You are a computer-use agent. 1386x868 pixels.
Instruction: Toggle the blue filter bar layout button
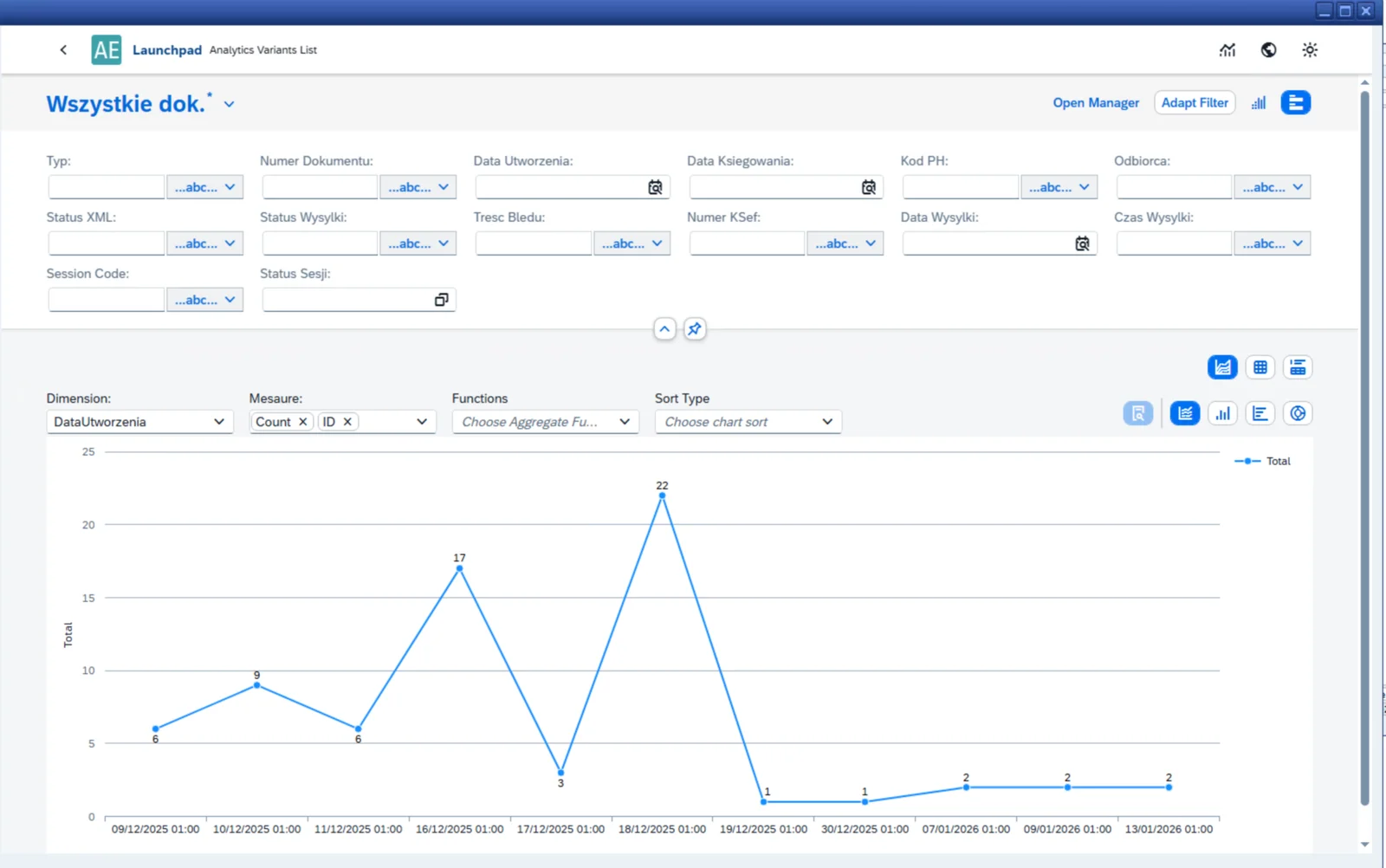(x=1296, y=102)
